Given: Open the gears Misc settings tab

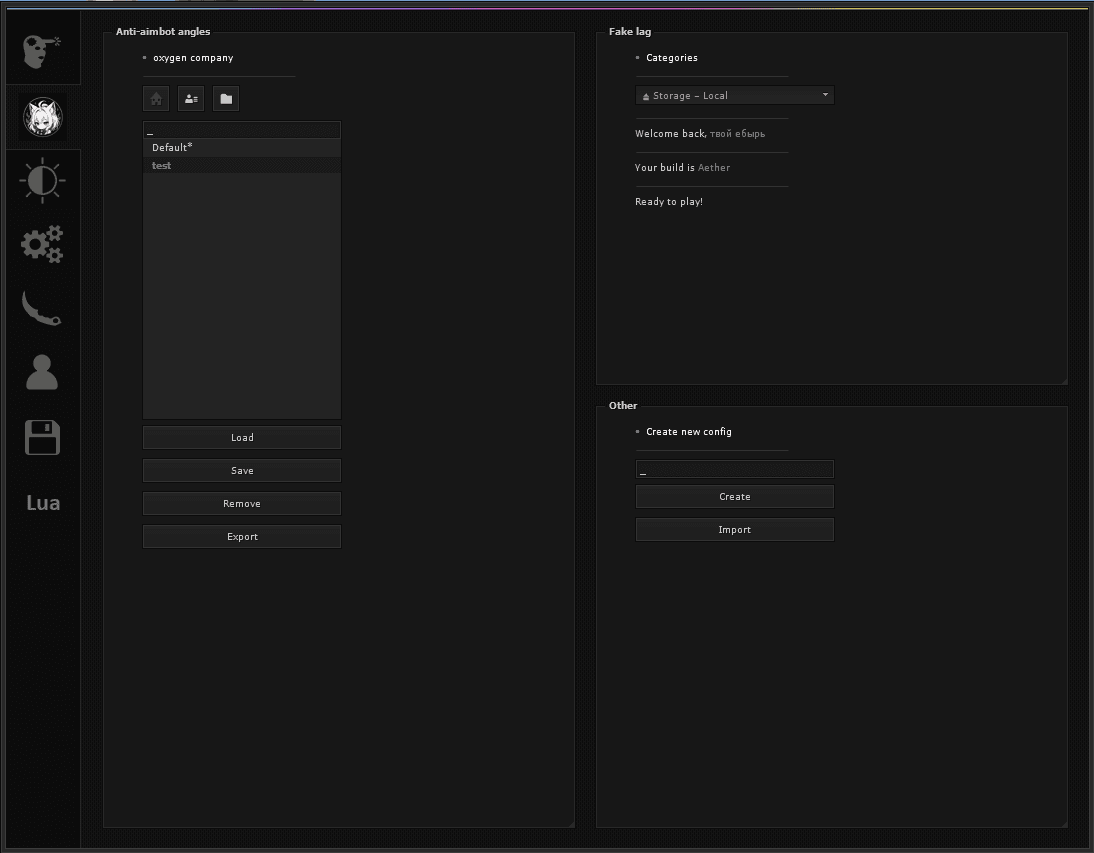Looking at the screenshot, I should point(43,244).
